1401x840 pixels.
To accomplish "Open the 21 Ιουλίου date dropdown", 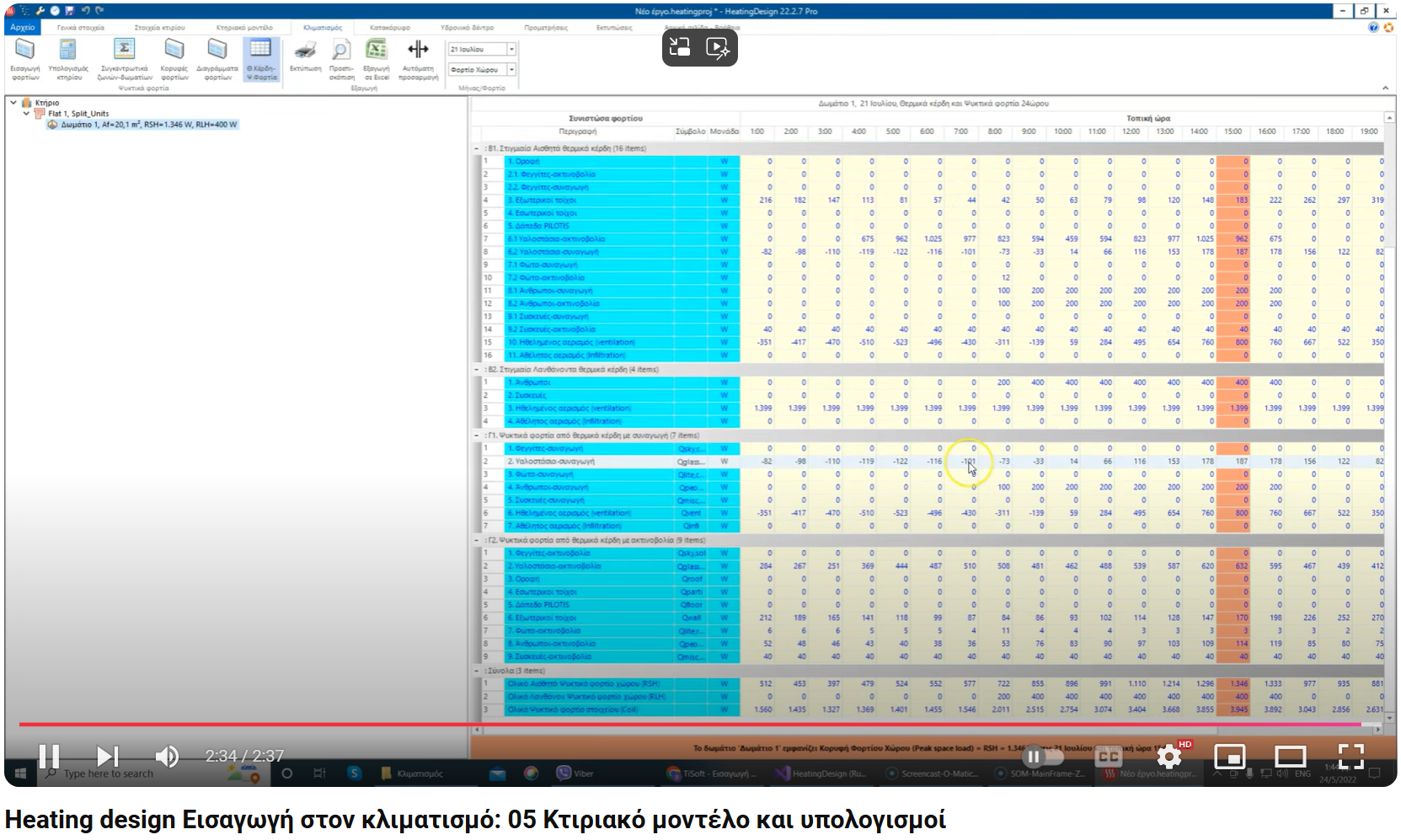I will point(511,48).
